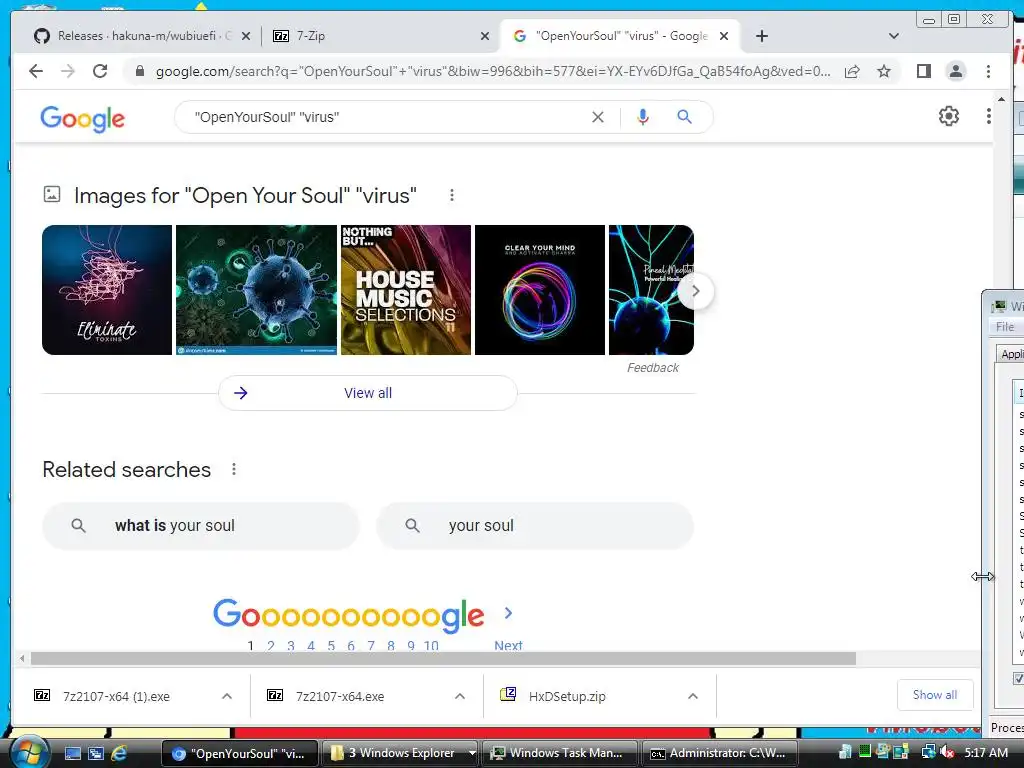Viewport: 1024px width, 768px height.
Task: Reload the current Google search page
Action: point(100,71)
